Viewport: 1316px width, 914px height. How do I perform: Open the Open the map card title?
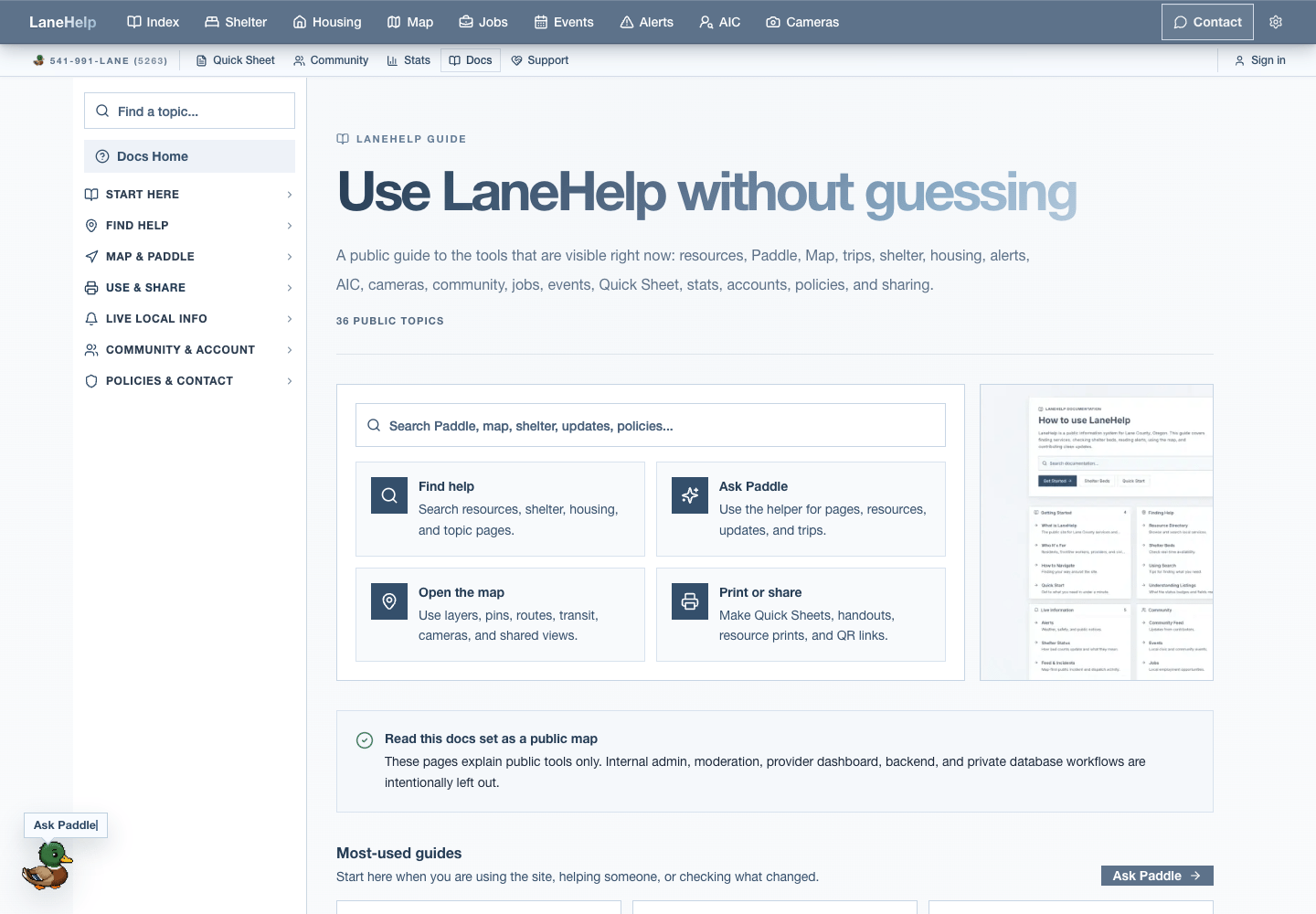(x=462, y=592)
